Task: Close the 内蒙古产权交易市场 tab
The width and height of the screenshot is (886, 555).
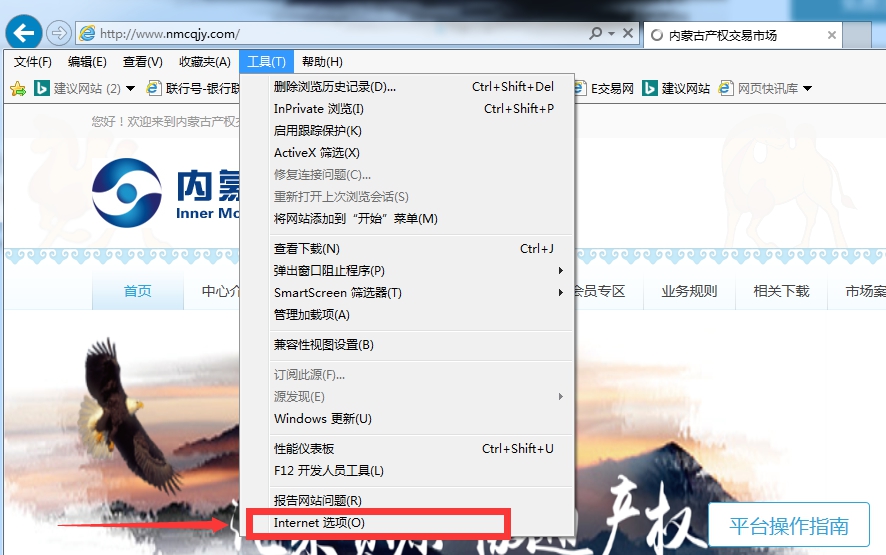Action: (x=832, y=35)
